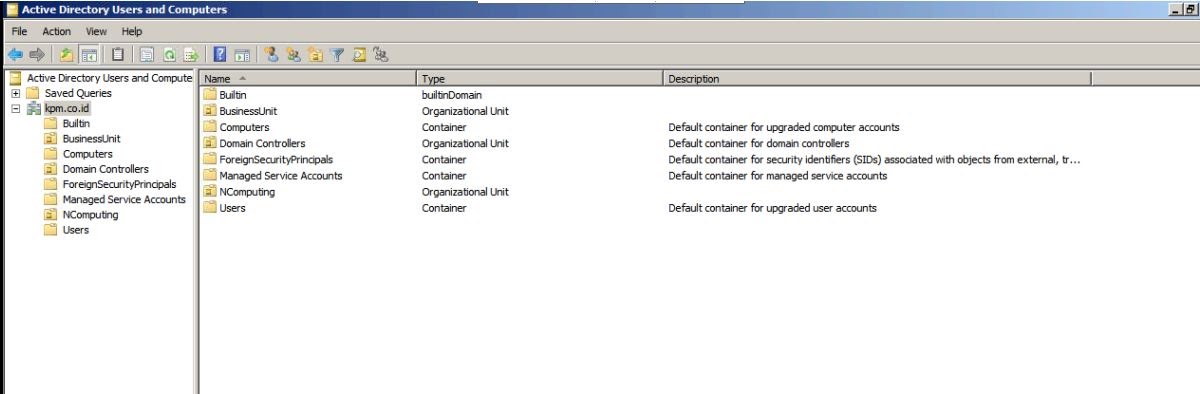Click 'Container' type in the Computers row
1200x394 pixels.
coord(443,127)
